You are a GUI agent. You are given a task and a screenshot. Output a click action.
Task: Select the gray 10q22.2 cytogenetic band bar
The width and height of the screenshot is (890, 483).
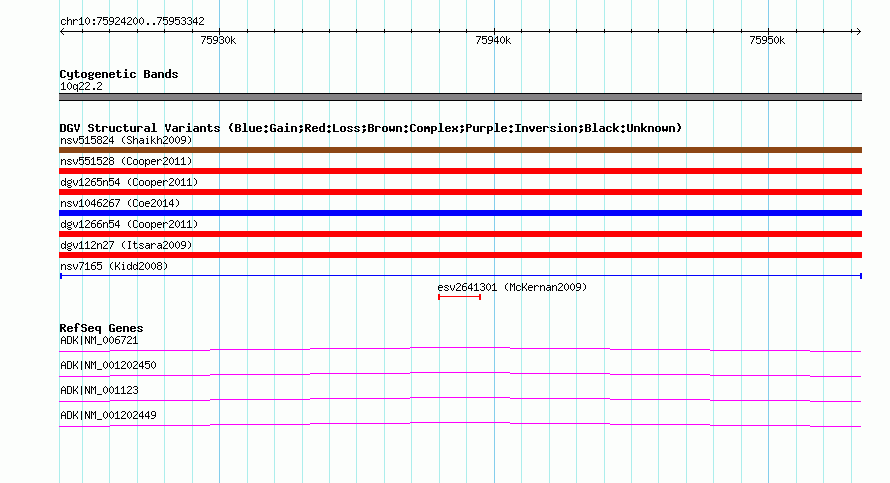pyautogui.click(x=460, y=97)
